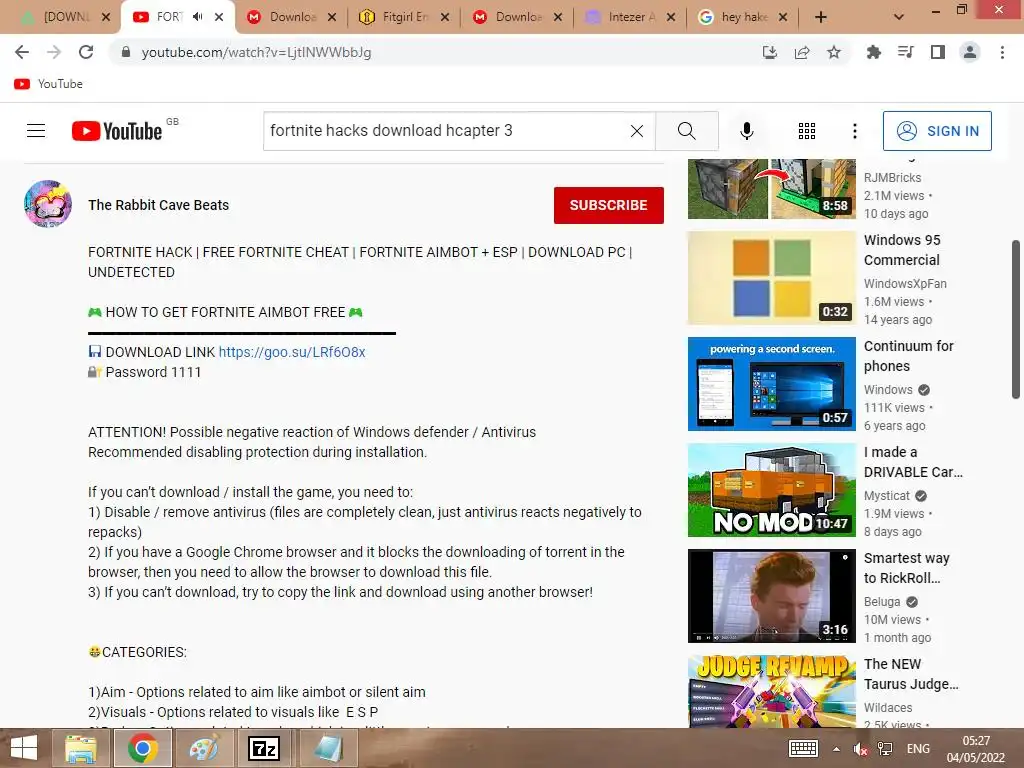Screen dimensions: 1024x768
Task: Click the address bar URL
Action: tap(256, 52)
